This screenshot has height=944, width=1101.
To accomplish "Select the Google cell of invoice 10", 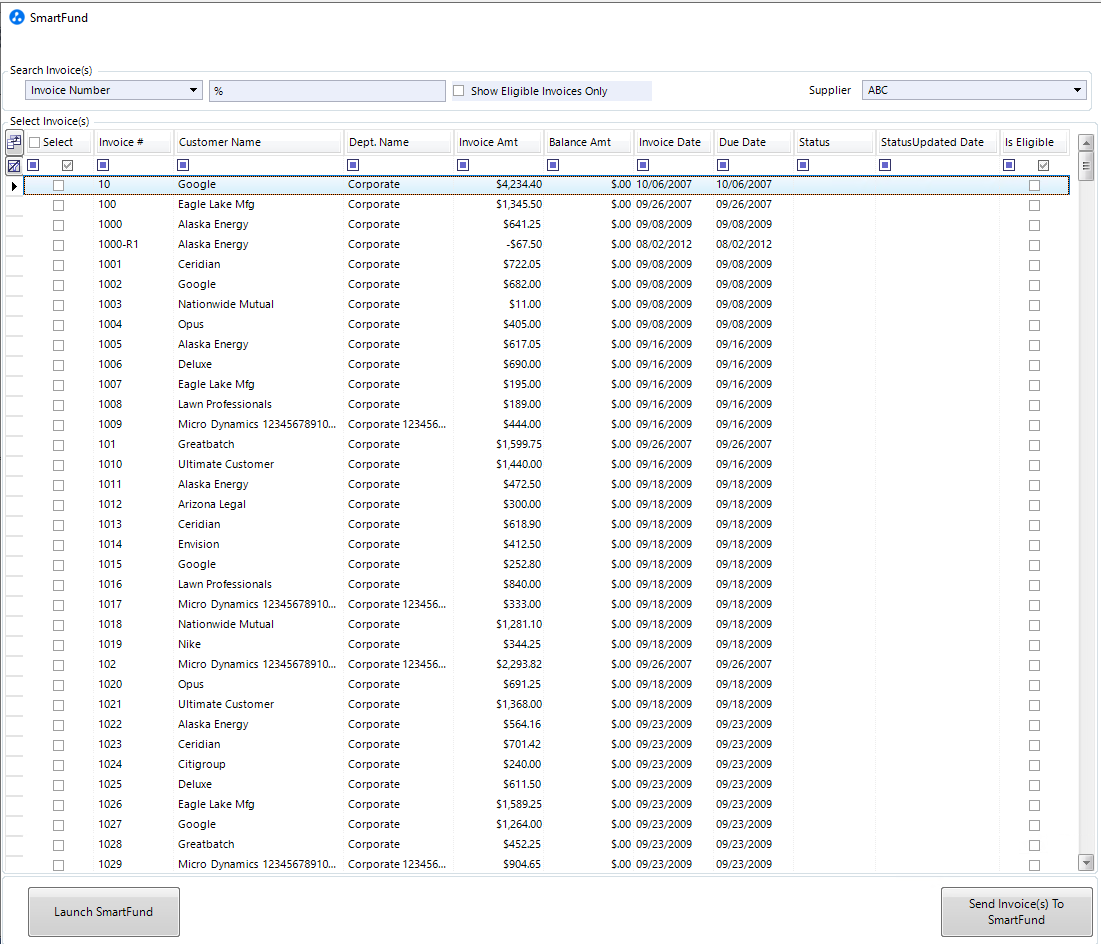I will click(258, 185).
